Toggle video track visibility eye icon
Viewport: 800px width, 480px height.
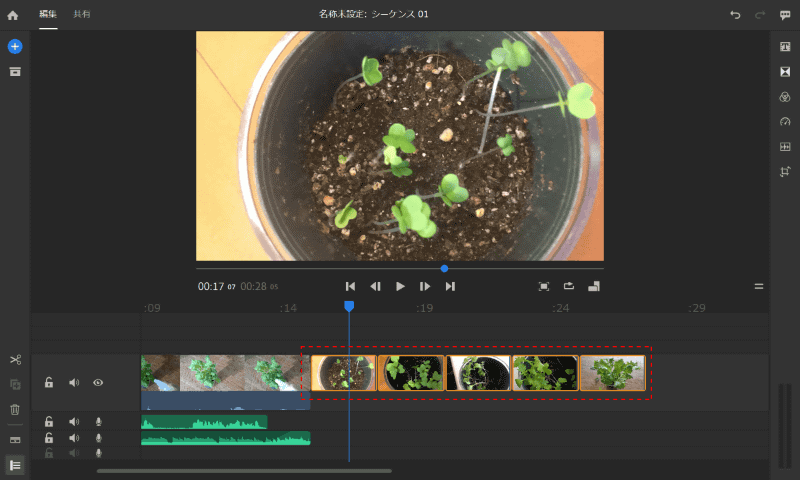point(98,382)
